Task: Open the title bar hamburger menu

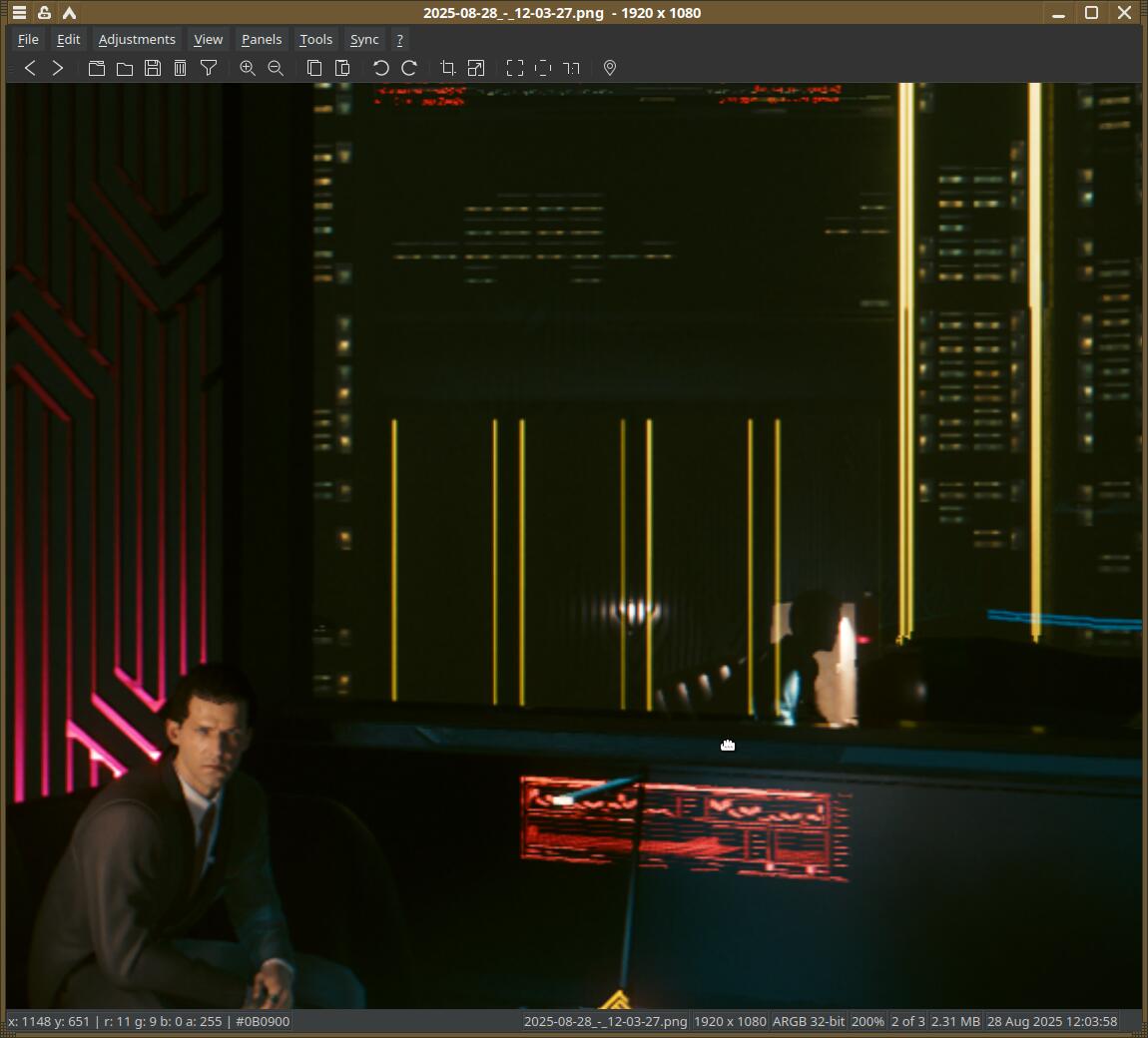Action: click(19, 12)
